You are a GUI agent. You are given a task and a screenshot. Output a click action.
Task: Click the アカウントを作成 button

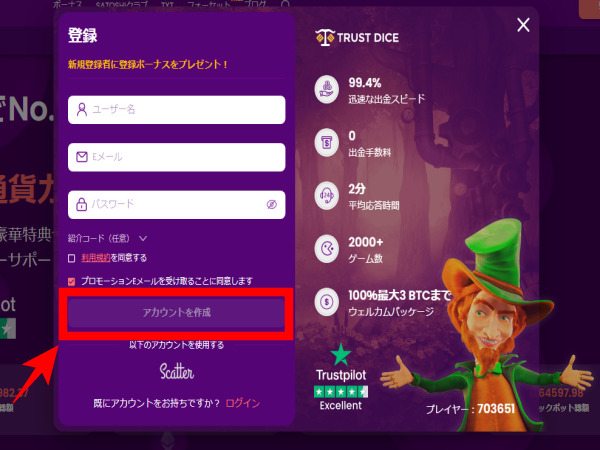coord(176,313)
